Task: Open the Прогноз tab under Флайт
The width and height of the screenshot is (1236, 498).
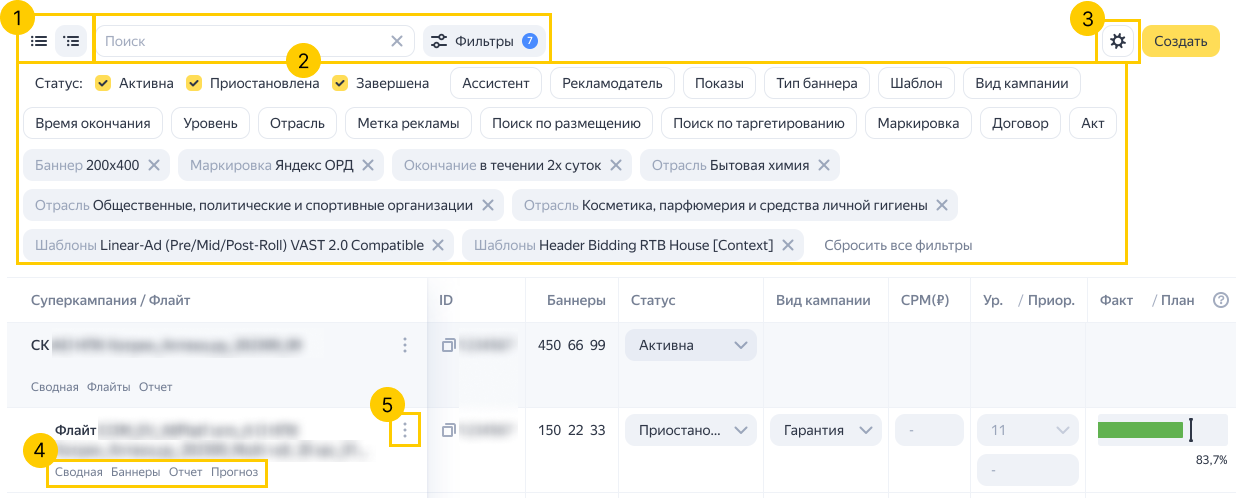Action: point(234,472)
